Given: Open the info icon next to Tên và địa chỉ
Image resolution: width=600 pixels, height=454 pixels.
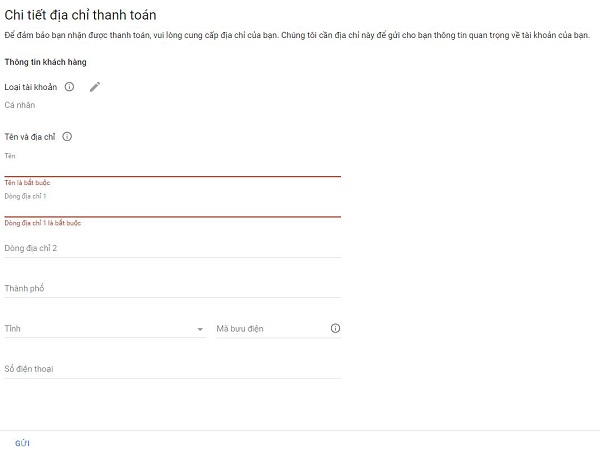Looking at the screenshot, I should coord(67,137).
